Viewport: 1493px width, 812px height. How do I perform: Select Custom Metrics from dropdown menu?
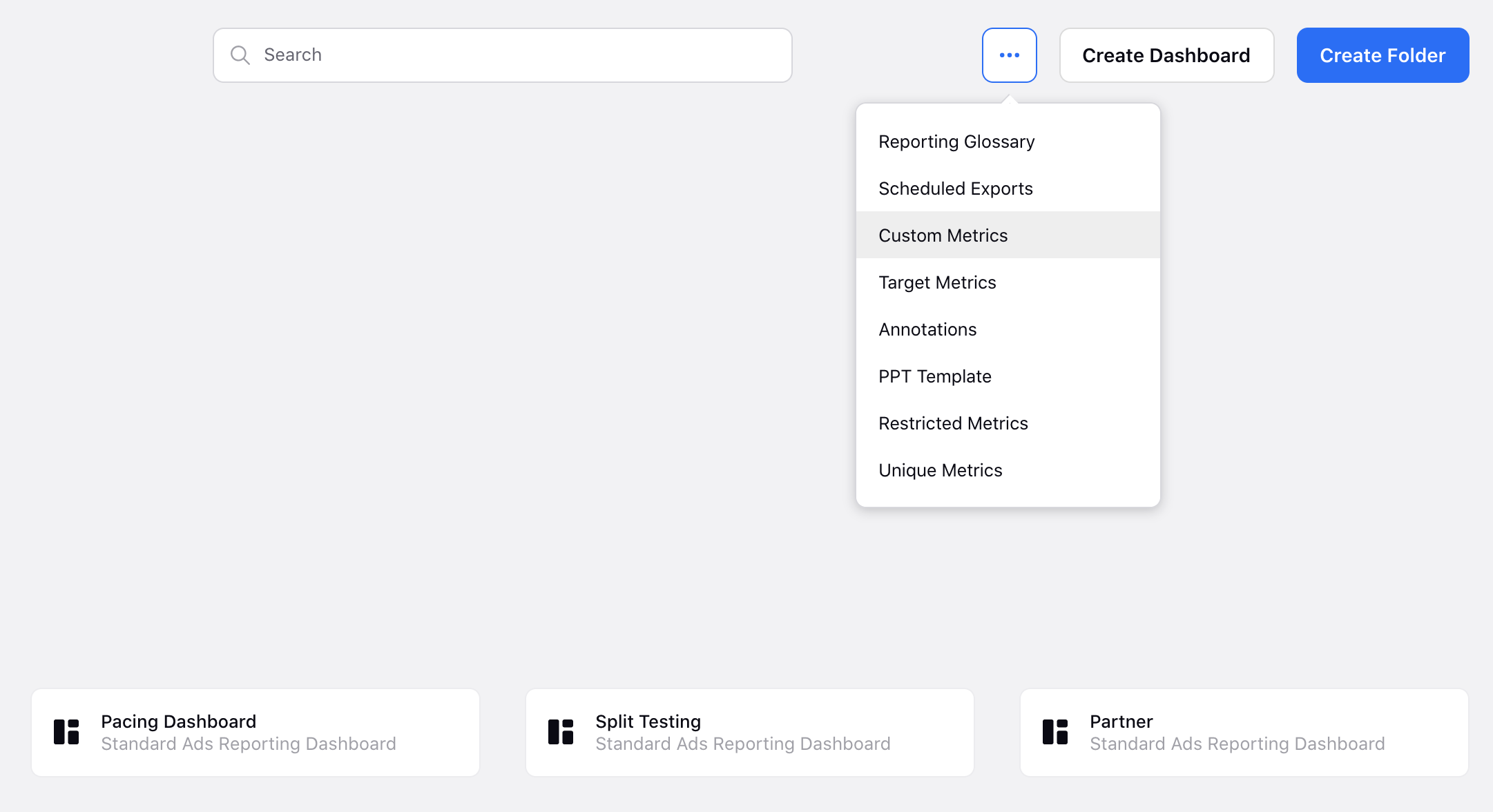942,235
